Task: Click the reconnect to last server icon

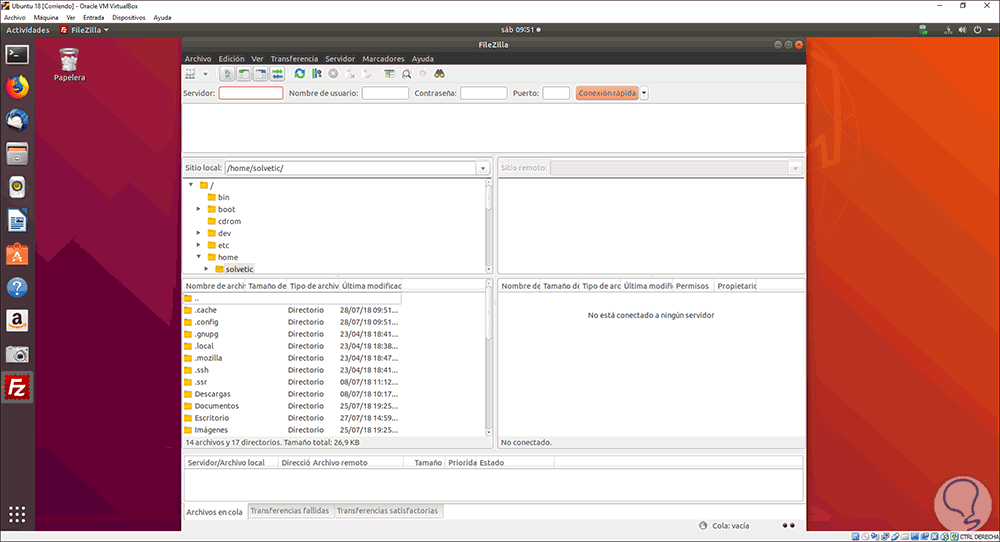Action: [367, 74]
